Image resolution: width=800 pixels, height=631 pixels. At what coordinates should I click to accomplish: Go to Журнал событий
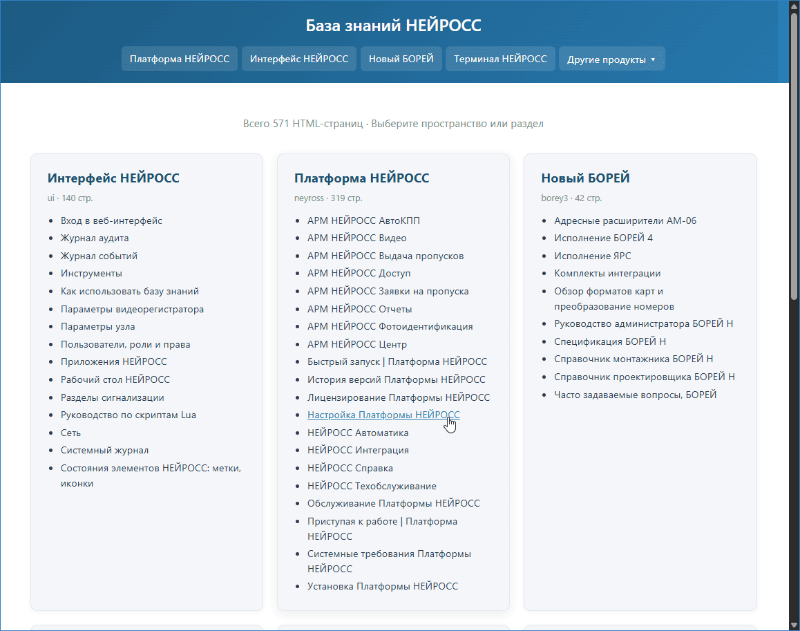pos(99,256)
